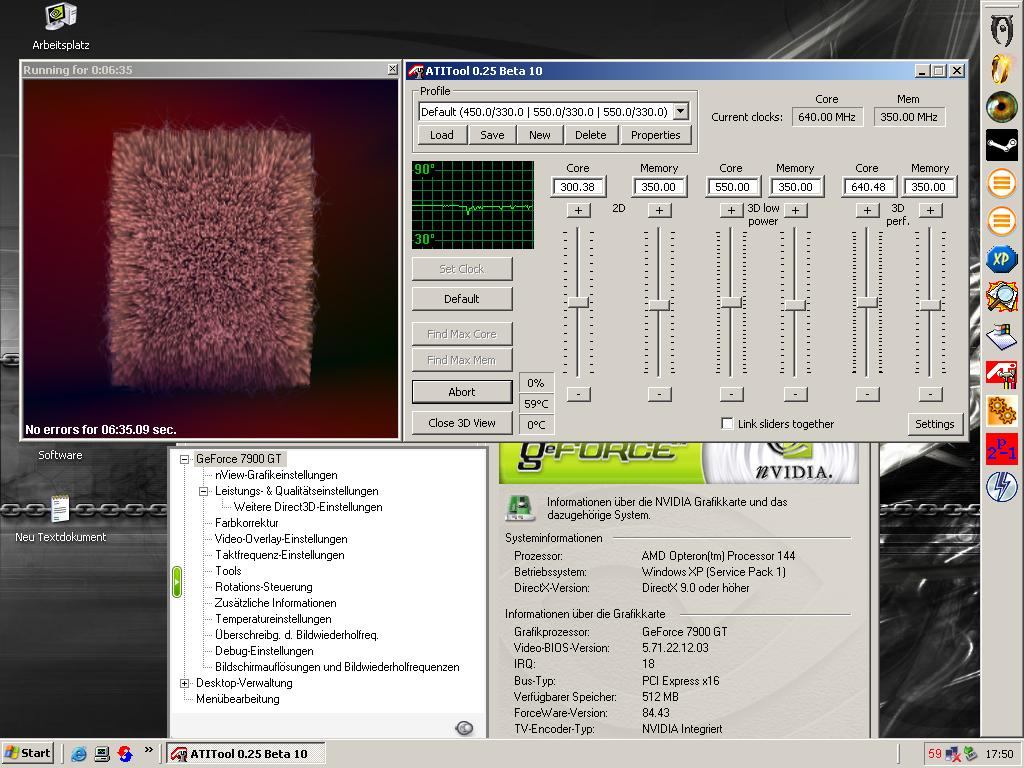Open profile Properties button

[656, 135]
